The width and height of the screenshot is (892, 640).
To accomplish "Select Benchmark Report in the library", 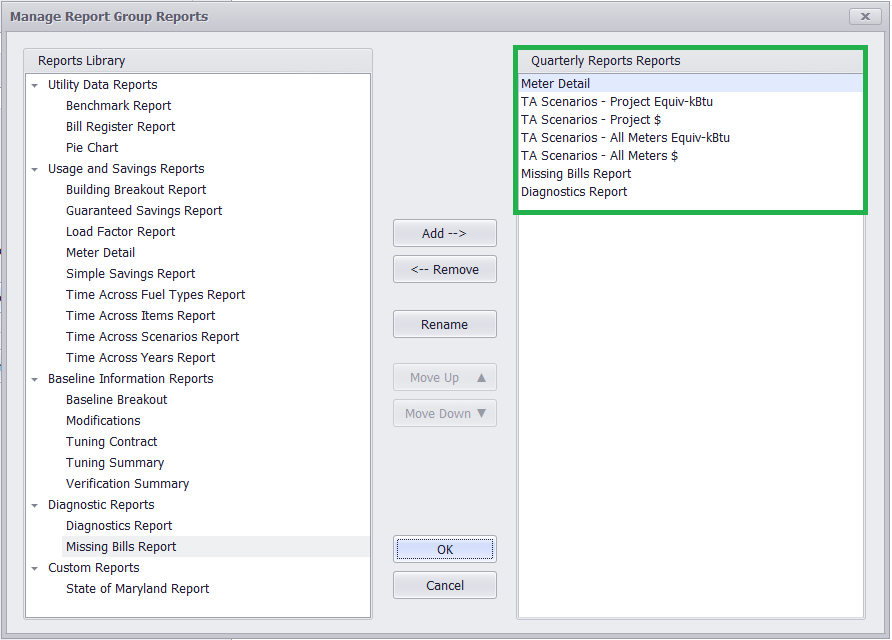I will [x=118, y=106].
